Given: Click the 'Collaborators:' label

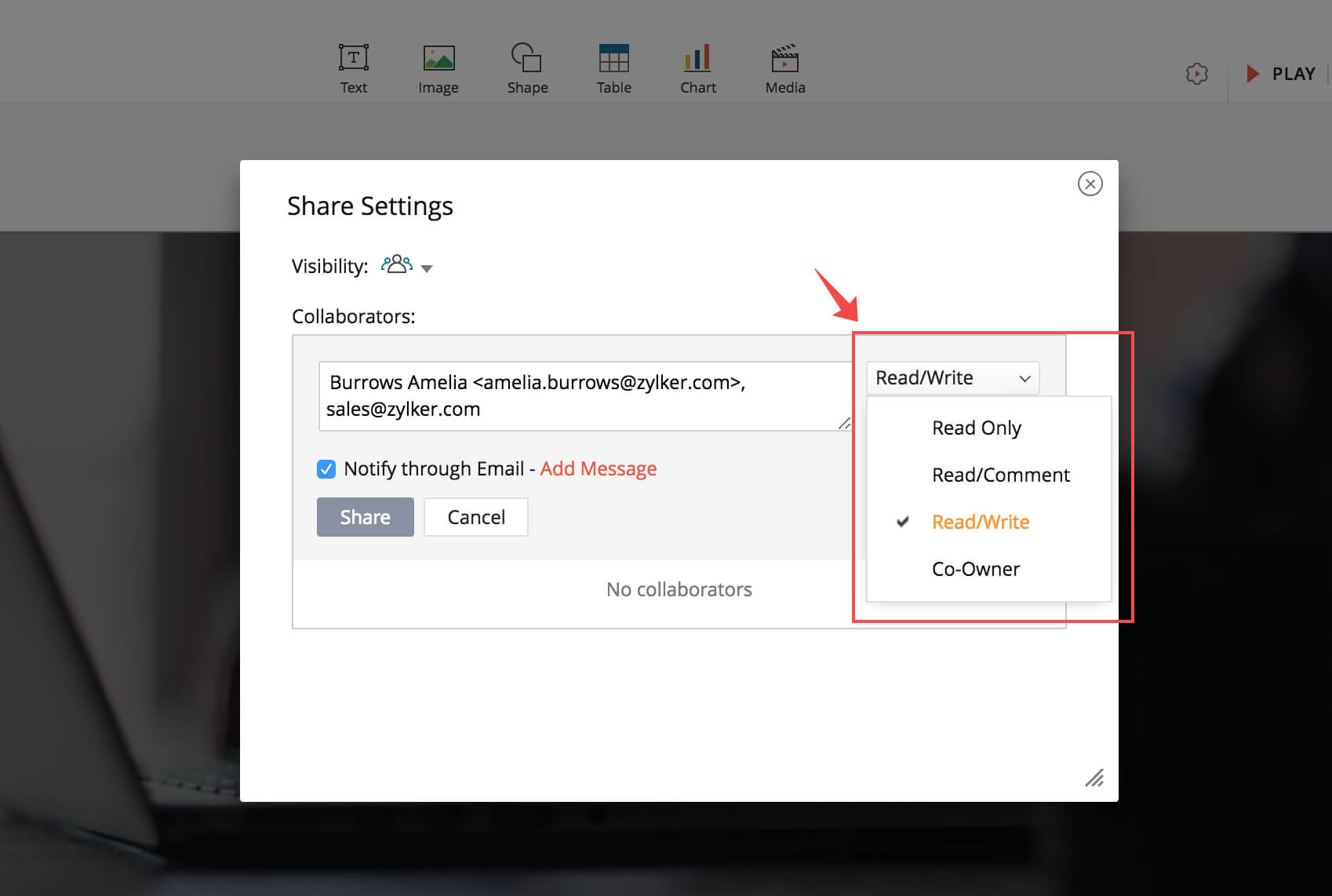Looking at the screenshot, I should pyautogui.click(x=354, y=316).
